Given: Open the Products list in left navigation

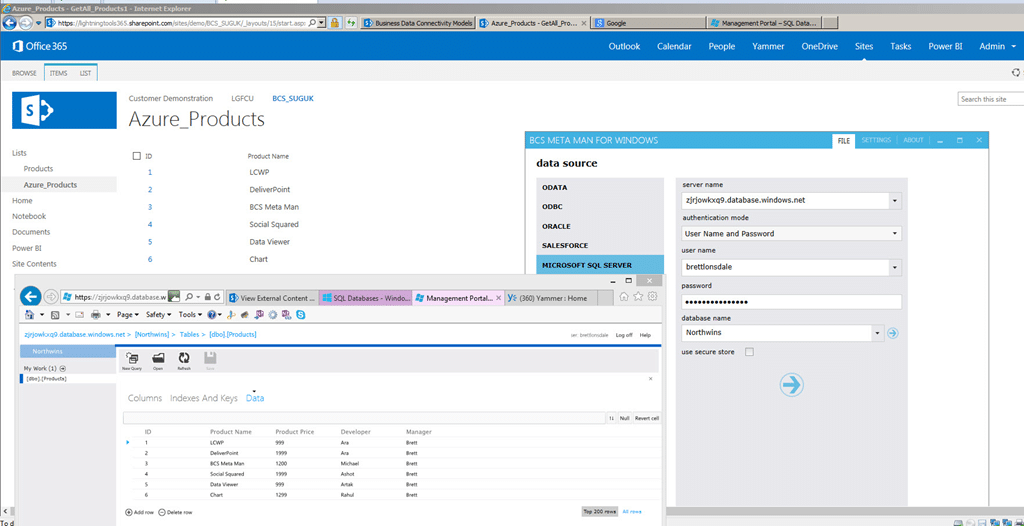Looking at the screenshot, I should point(39,169).
